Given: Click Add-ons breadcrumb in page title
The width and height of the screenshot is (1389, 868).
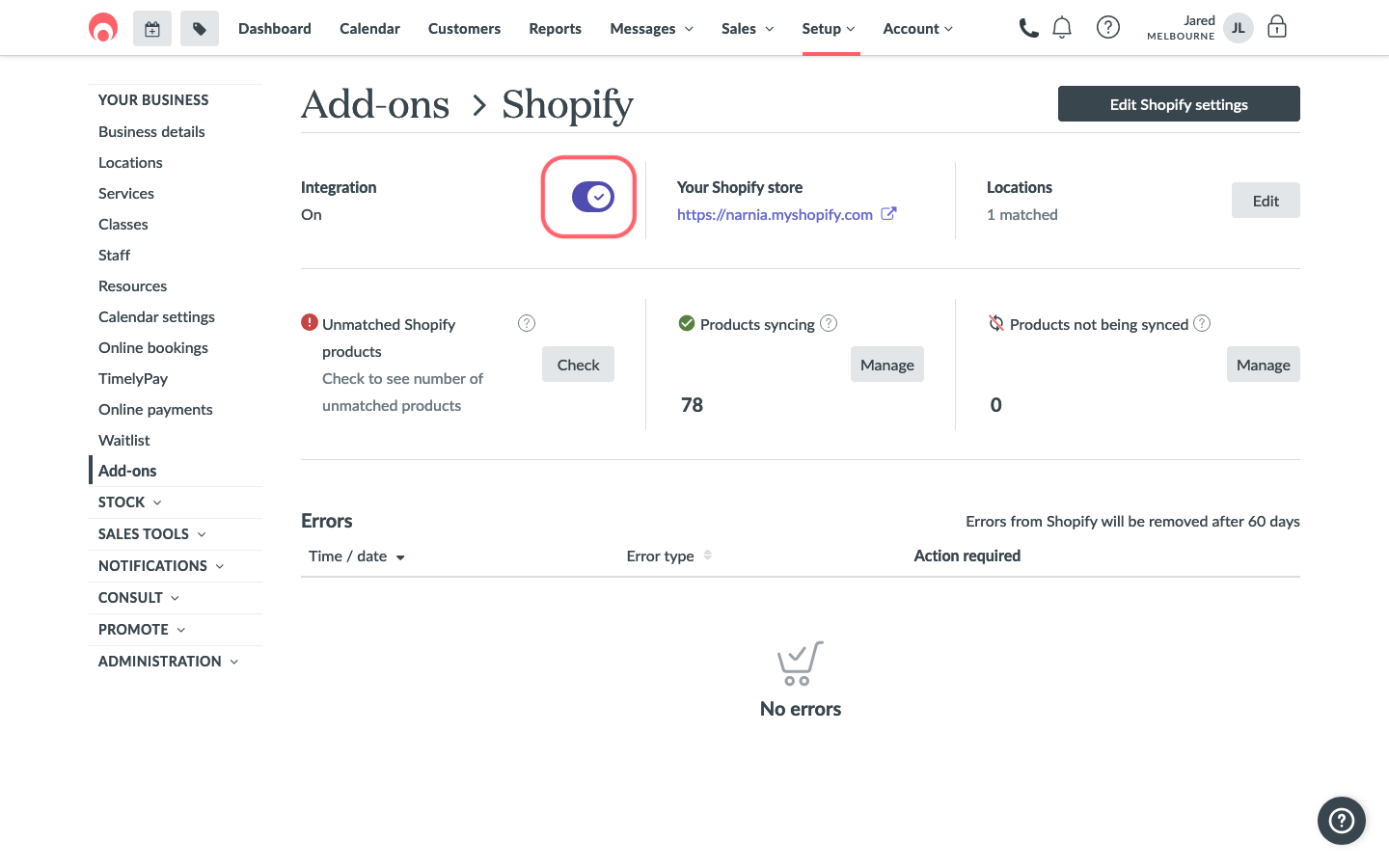Looking at the screenshot, I should tap(375, 104).
